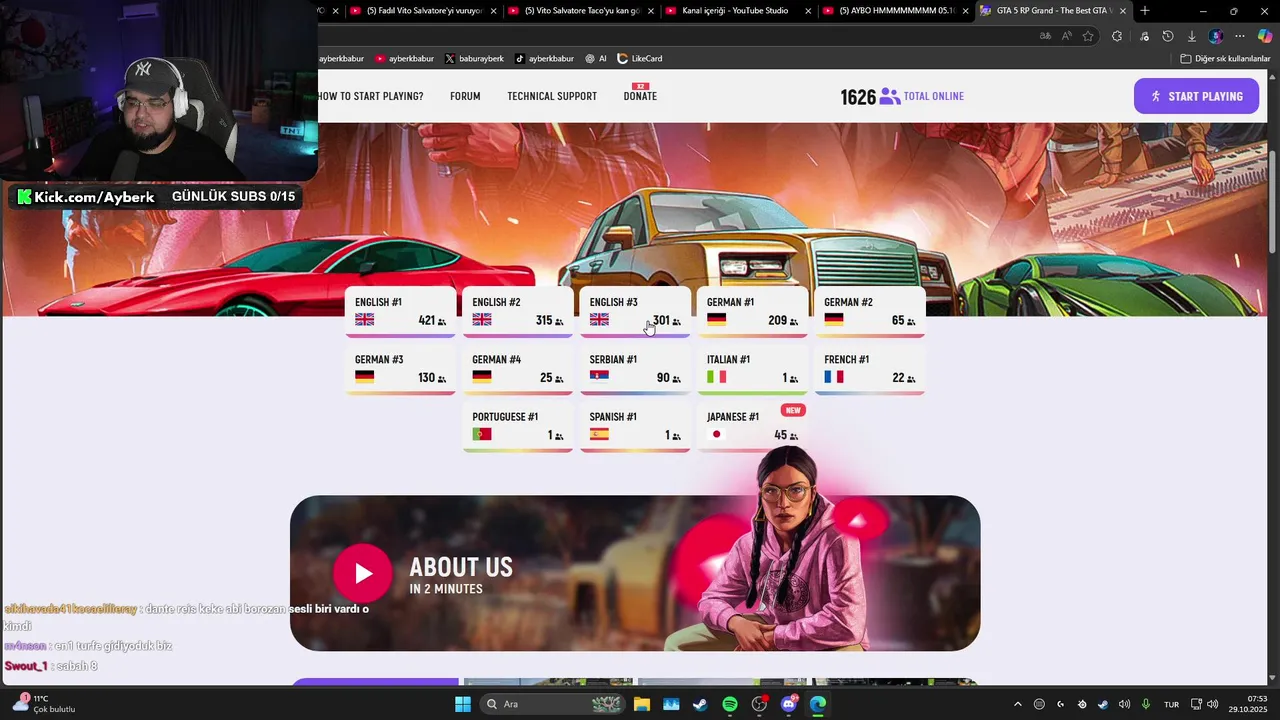Click the Photos app taskbar icon
Viewport: 1280px width, 720px height.
tap(671, 704)
